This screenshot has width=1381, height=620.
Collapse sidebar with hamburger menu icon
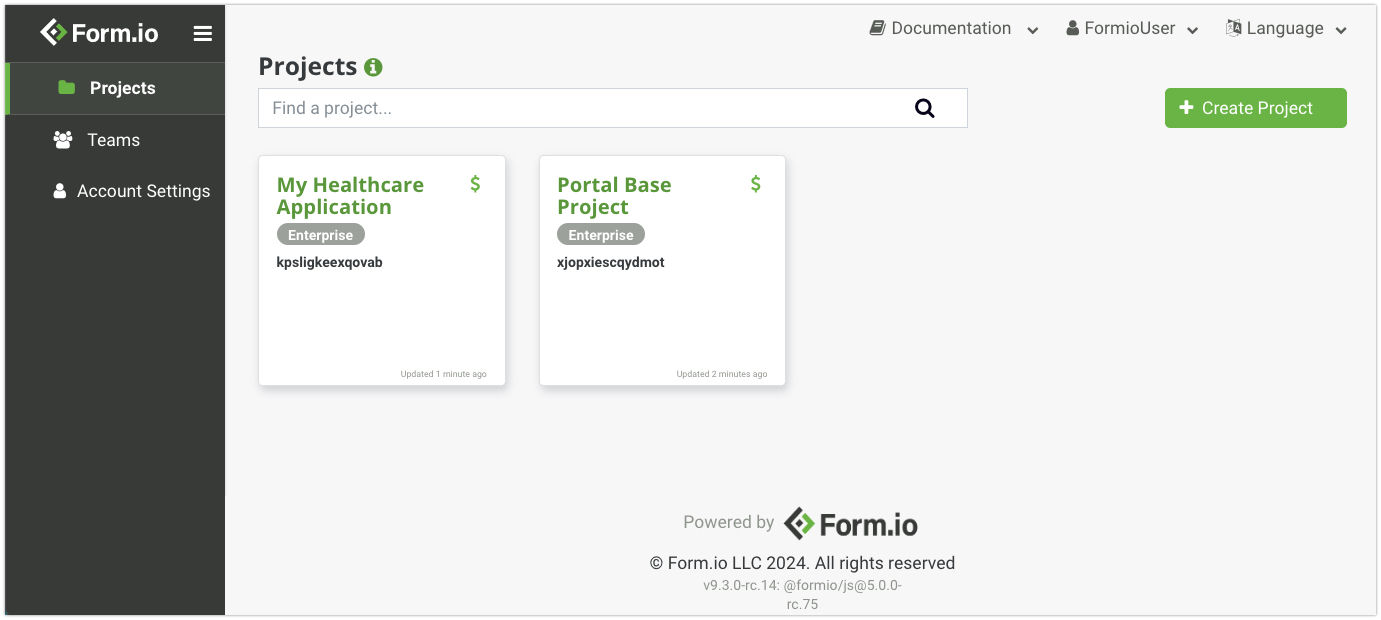(203, 34)
